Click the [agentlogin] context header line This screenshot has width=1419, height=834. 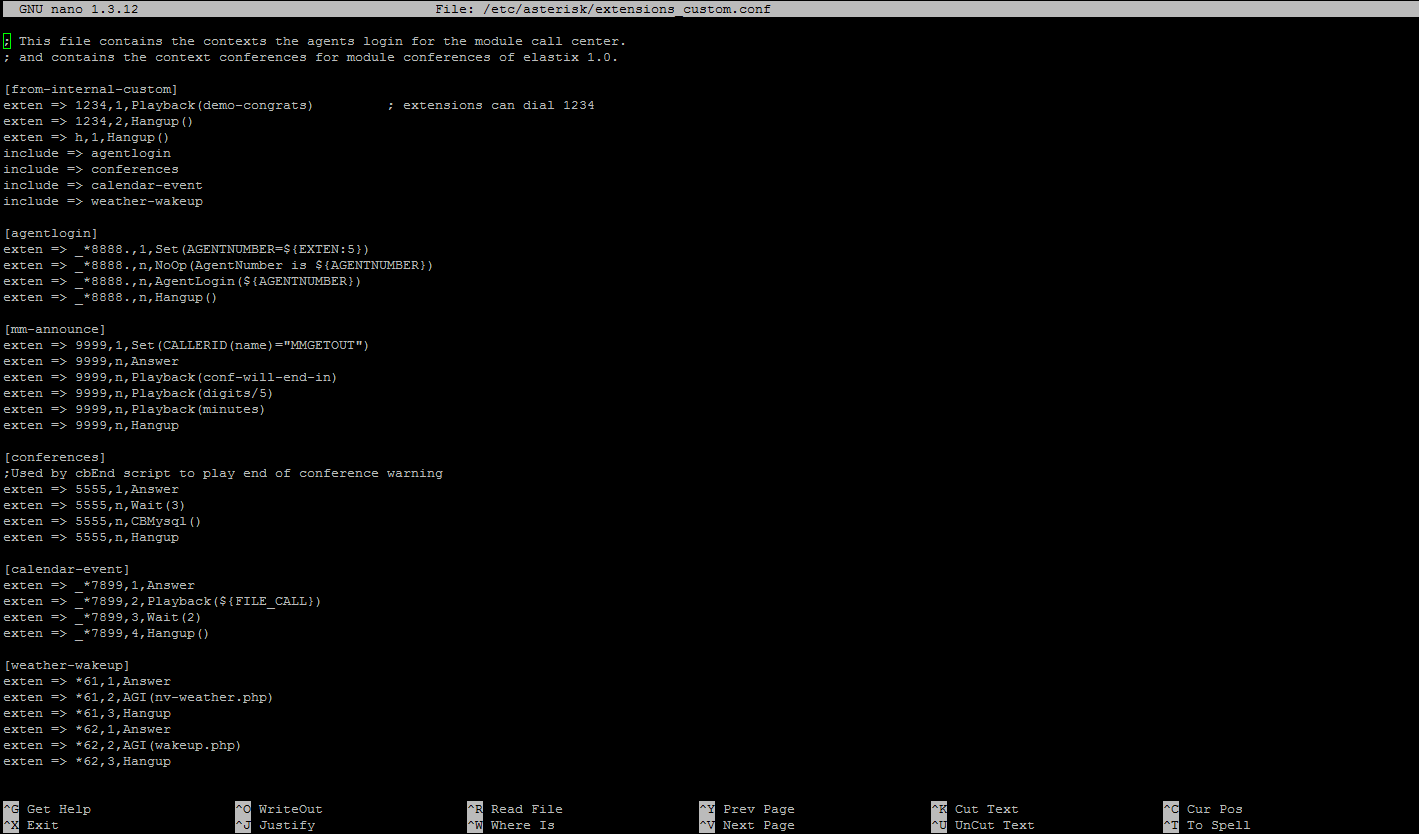[x=50, y=233]
